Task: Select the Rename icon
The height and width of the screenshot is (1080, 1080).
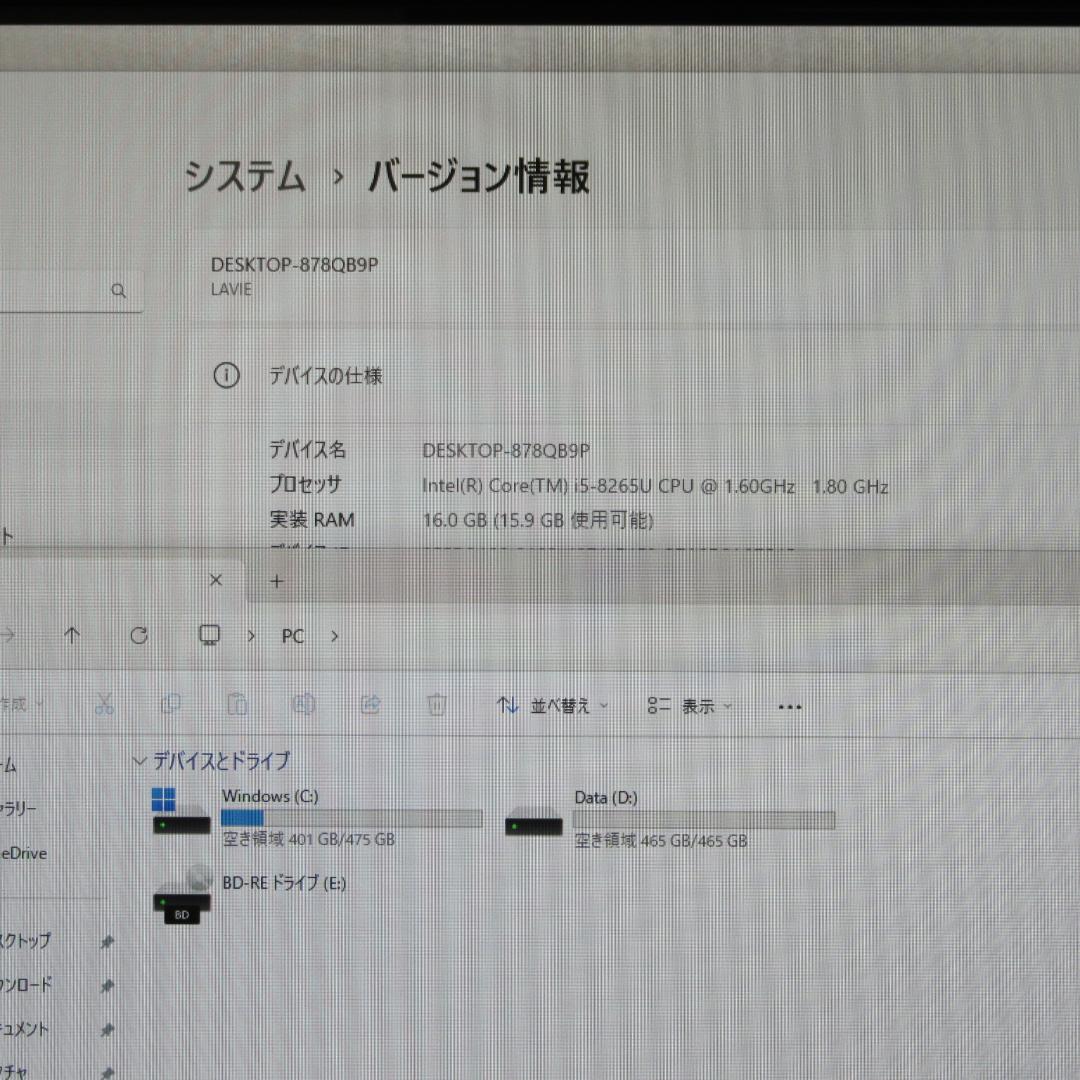Action: tap(304, 705)
